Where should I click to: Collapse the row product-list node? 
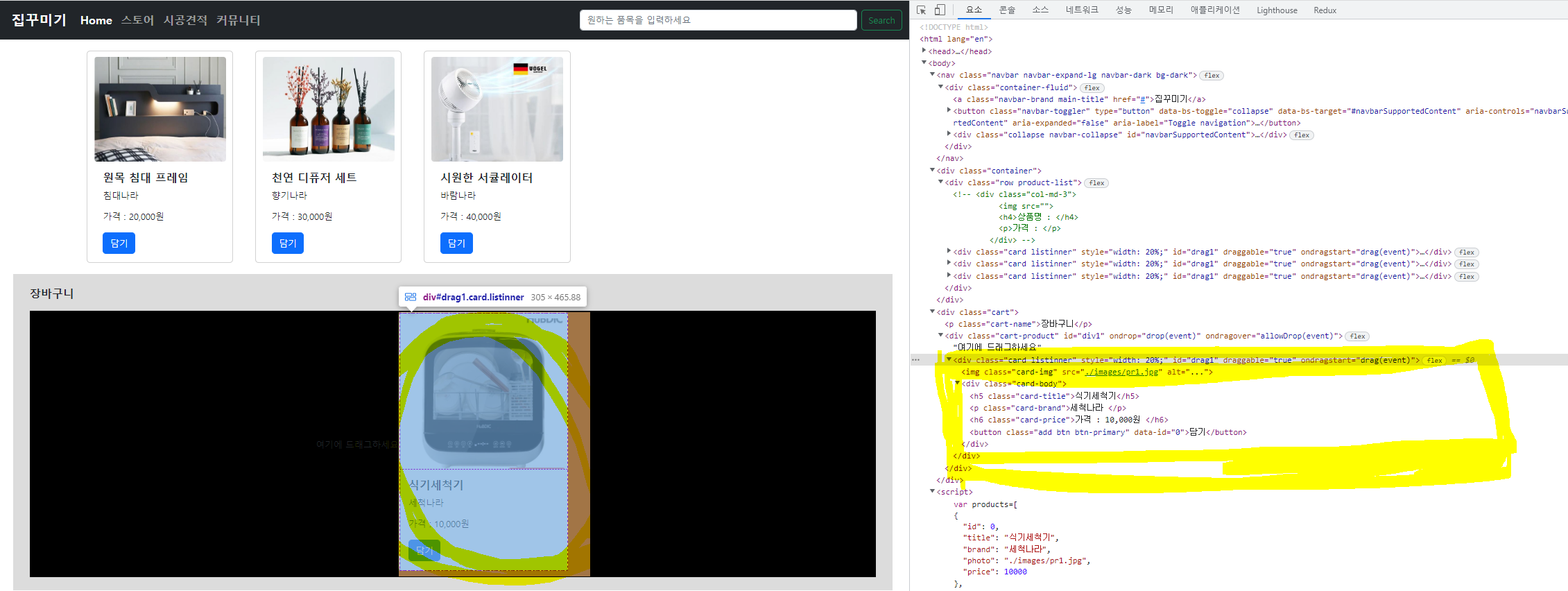(940, 182)
